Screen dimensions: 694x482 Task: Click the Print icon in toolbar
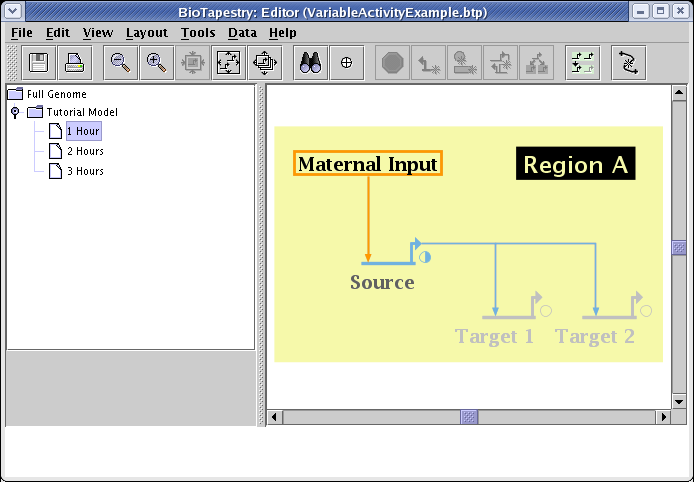tap(74, 63)
